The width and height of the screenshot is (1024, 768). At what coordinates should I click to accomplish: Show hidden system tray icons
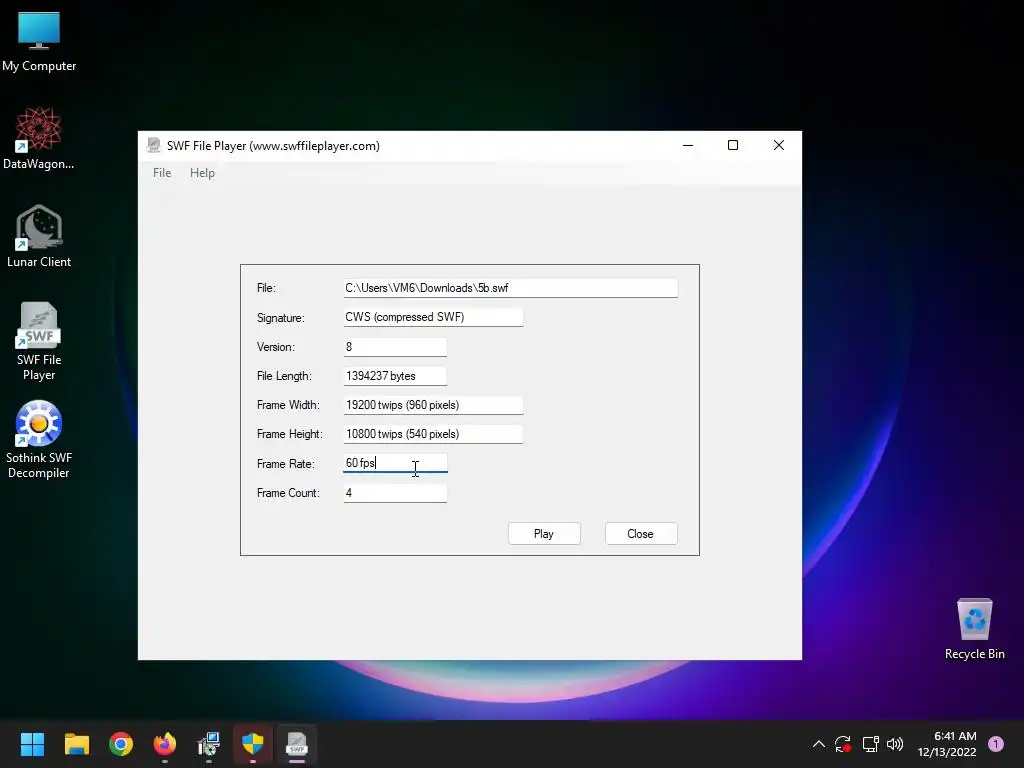(x=818, y=744)
